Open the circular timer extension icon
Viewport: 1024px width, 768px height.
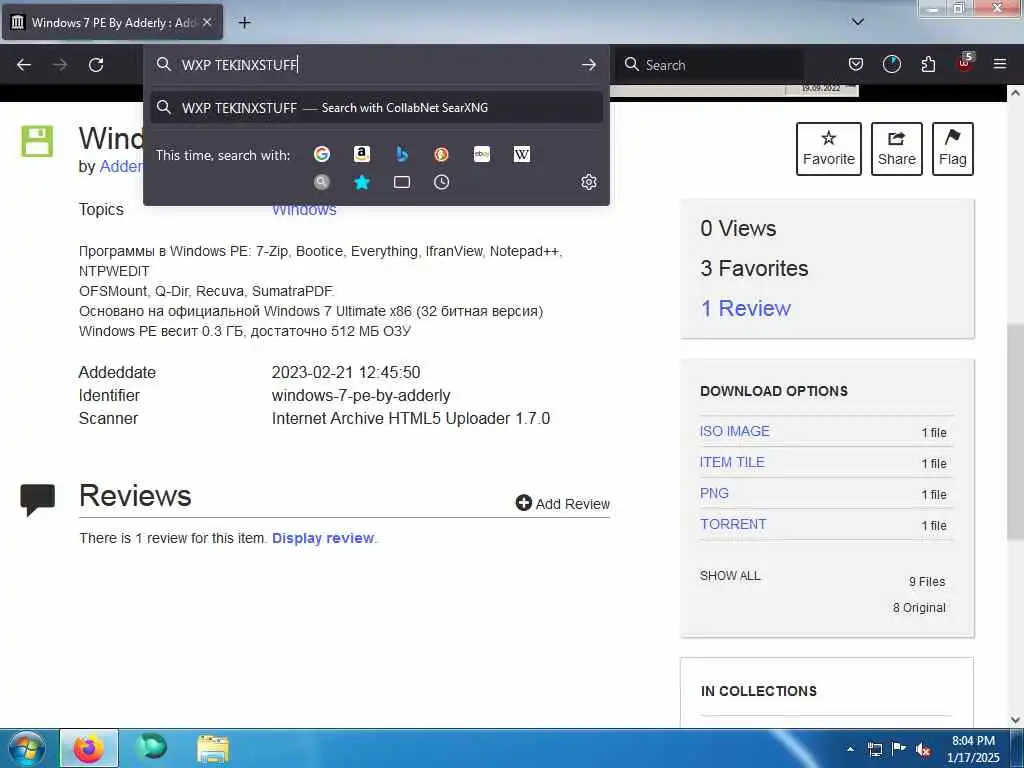coord(891,64)
